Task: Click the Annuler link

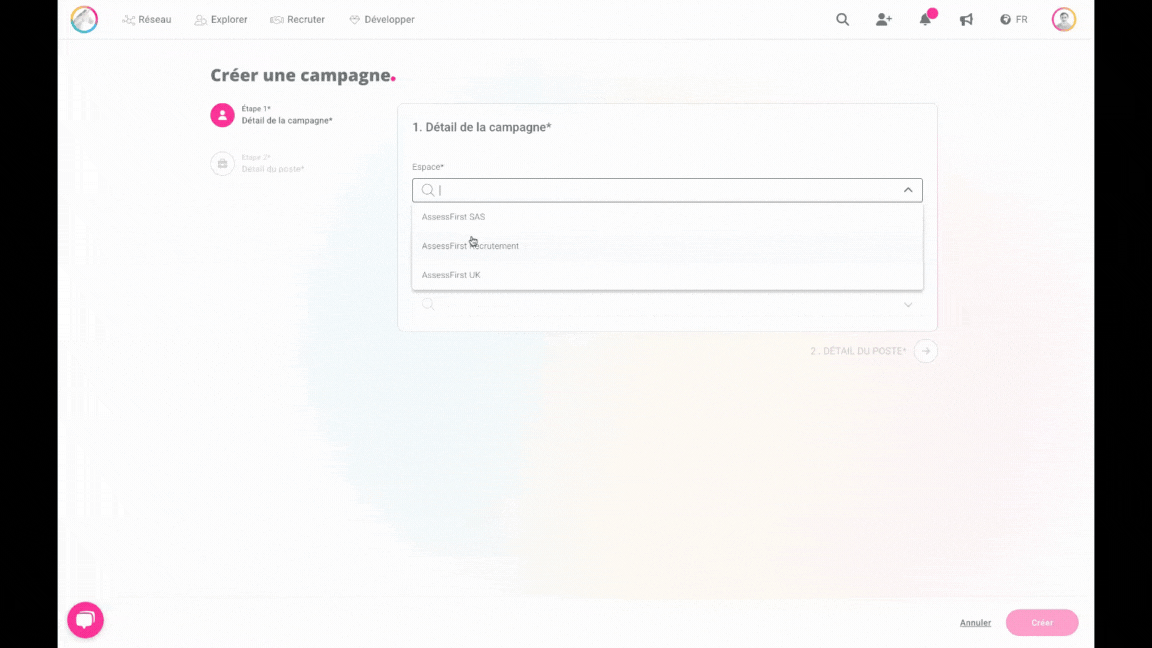Action: pos(975,623)
